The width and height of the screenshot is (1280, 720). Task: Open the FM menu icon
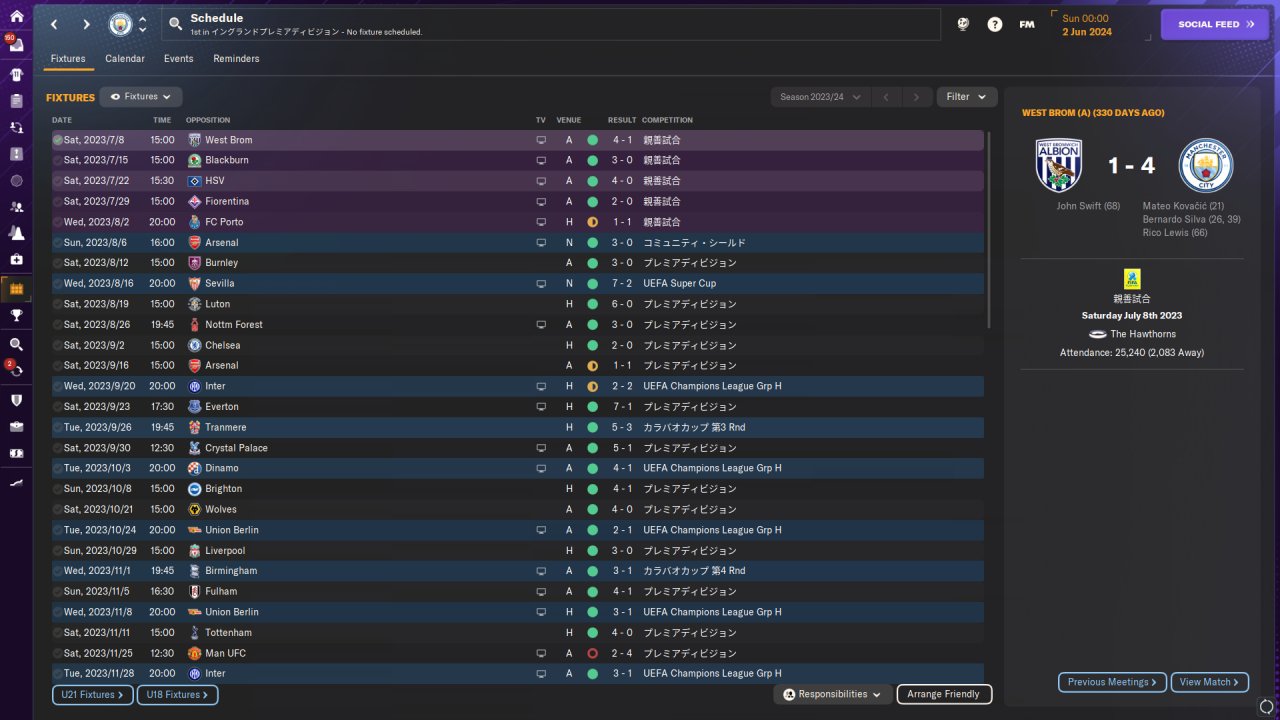pyautogui.click(x=1027, y=24)
